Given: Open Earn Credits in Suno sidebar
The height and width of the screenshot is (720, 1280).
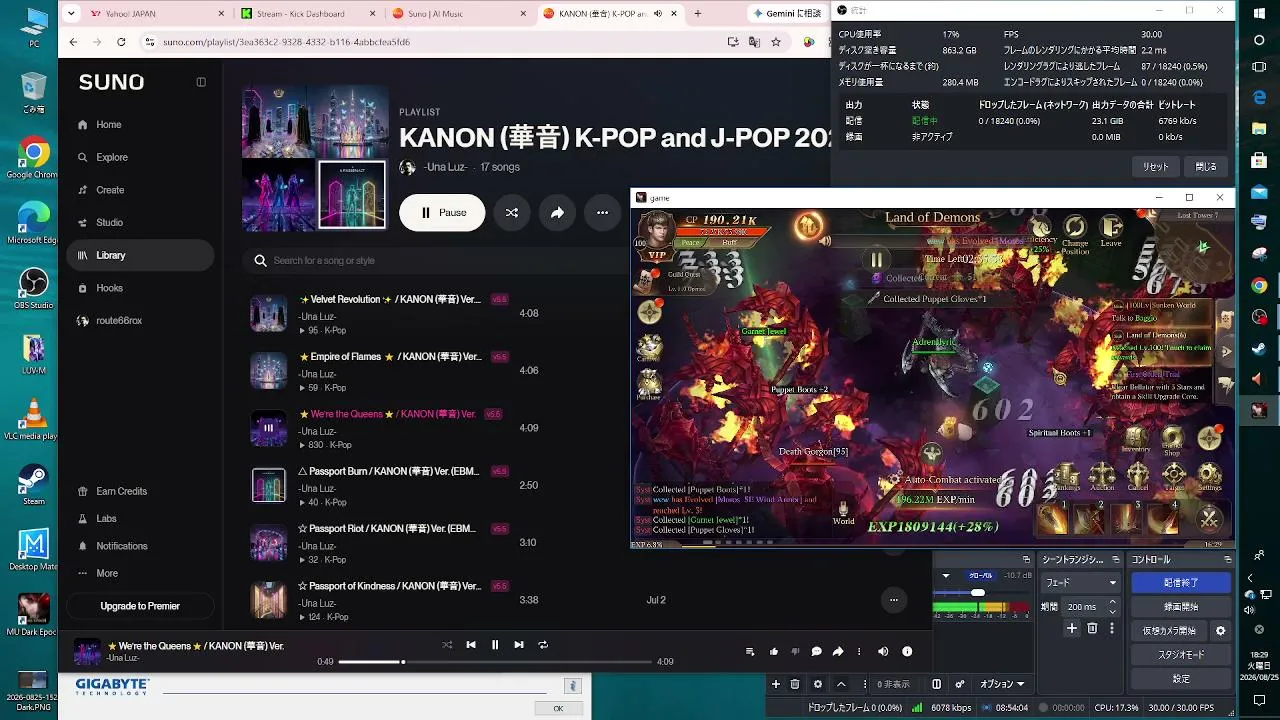Looking at the screenshot, I should point(121,491).
